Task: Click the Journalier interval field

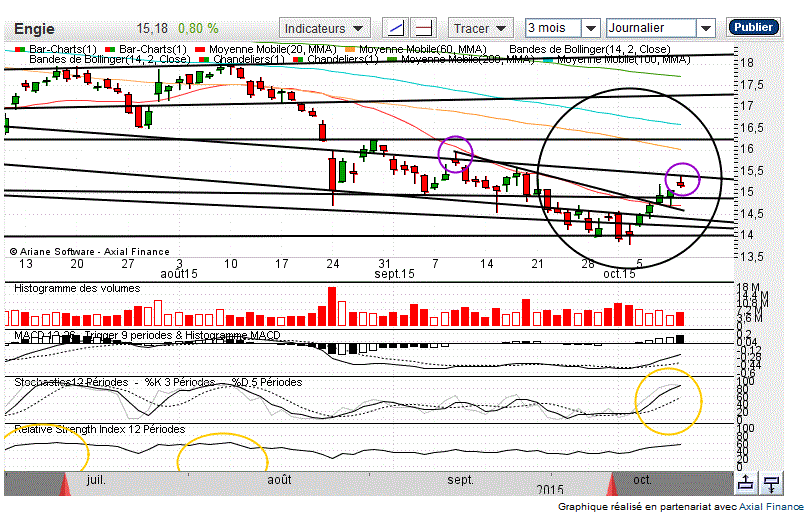Action: [x=652, y=28]
